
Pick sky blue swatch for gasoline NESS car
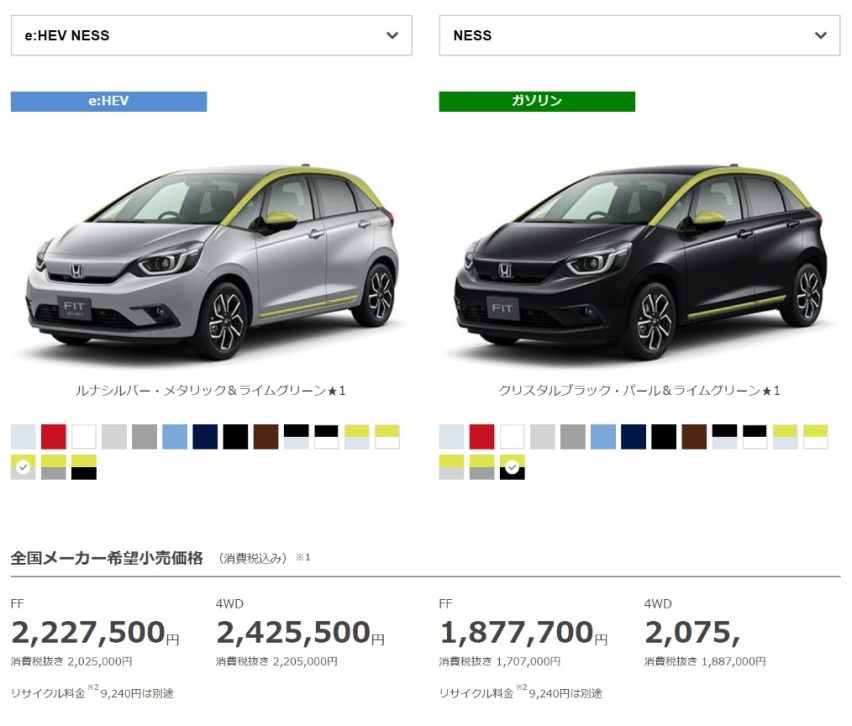(603, 437)
